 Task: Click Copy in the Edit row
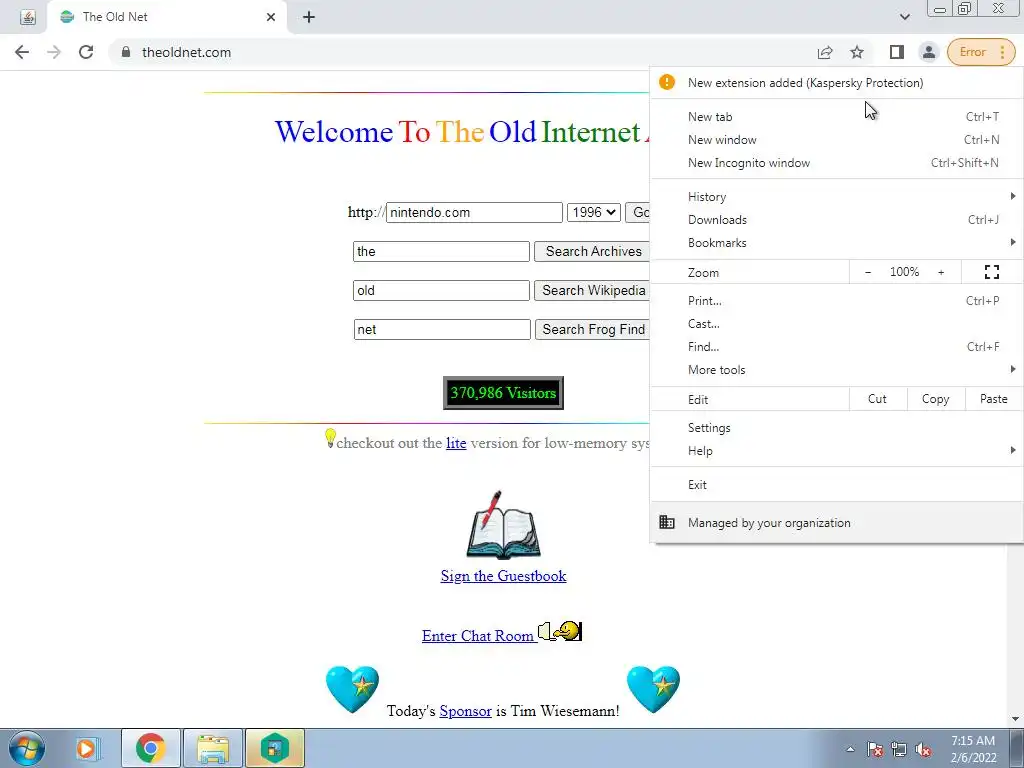coord(936,399)
